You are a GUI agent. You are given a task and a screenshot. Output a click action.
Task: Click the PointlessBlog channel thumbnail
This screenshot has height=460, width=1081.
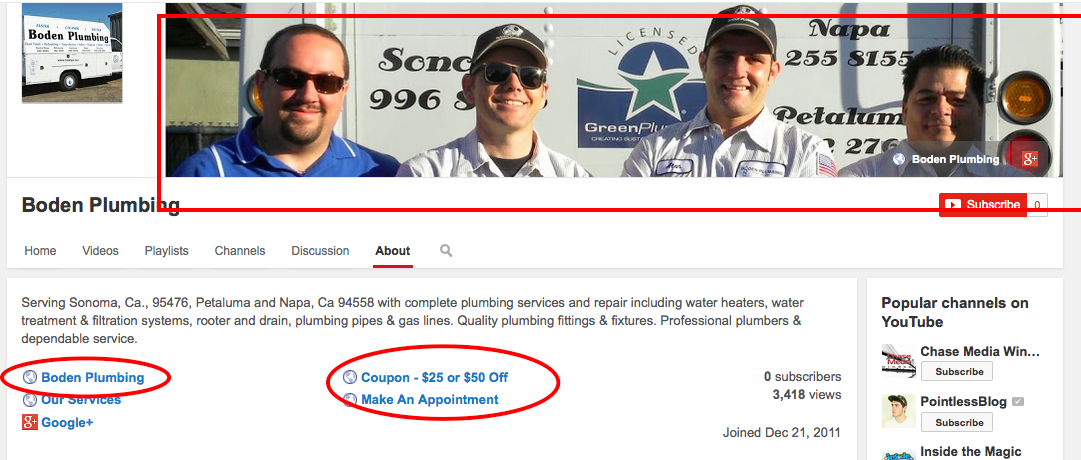click(x=898, y=411)
